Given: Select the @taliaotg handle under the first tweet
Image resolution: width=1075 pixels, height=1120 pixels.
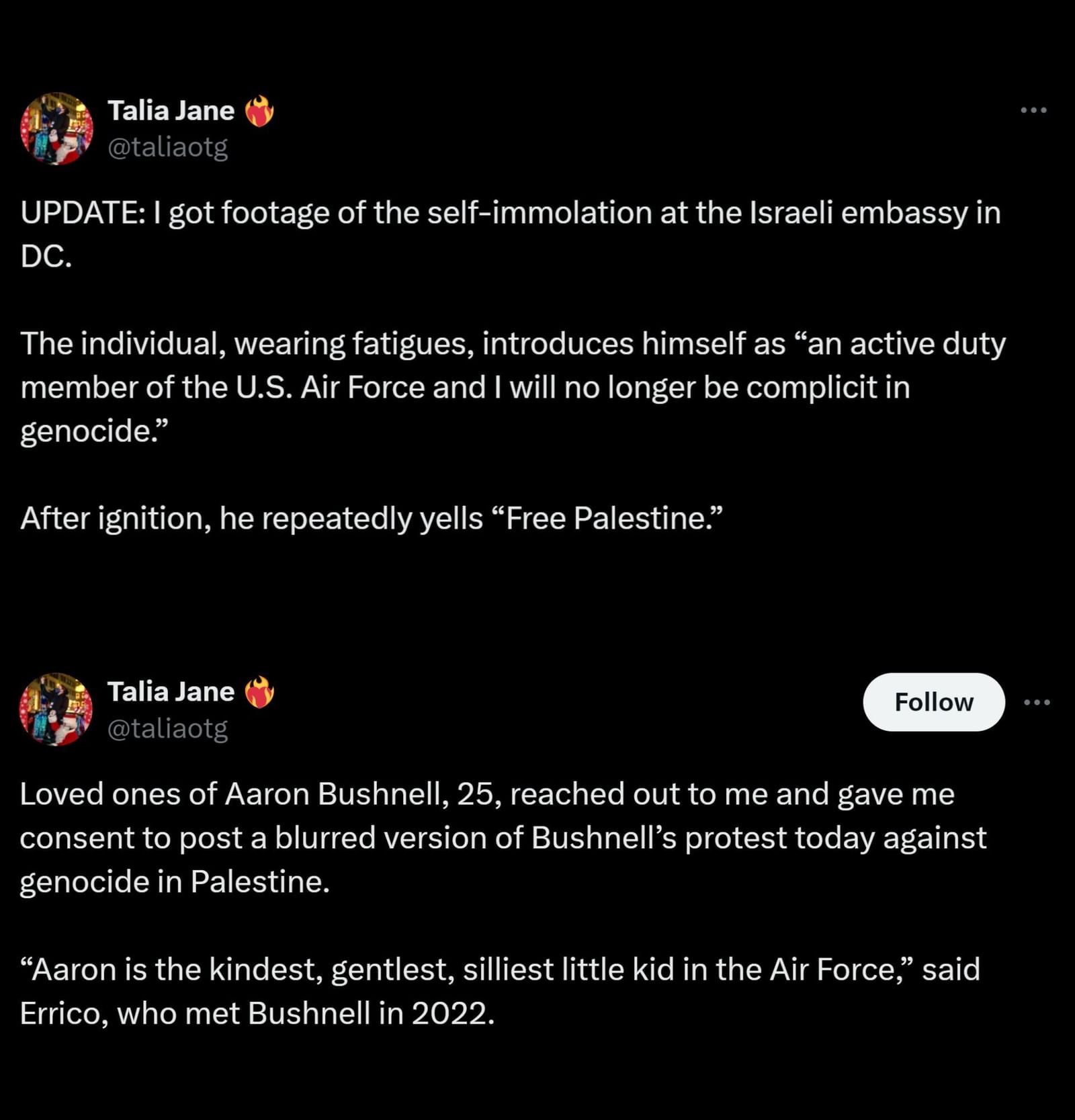Looking at the screenshot, I should 167,145.
